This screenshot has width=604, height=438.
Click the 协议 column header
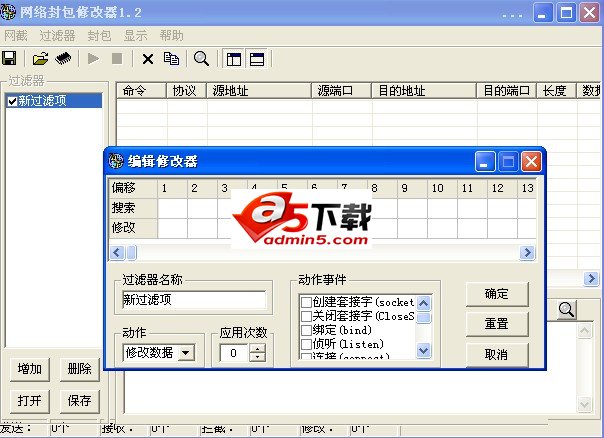[187, 91]
